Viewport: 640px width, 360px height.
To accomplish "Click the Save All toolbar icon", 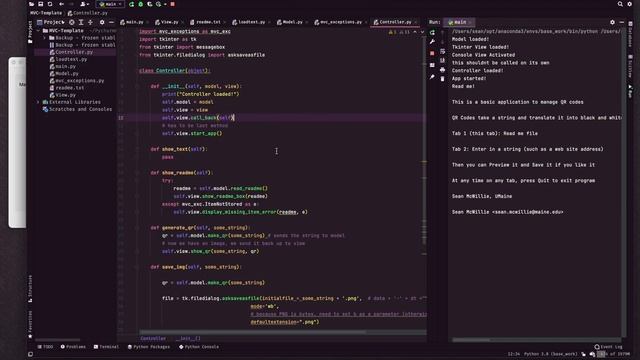I will click(x=41, y=4).
